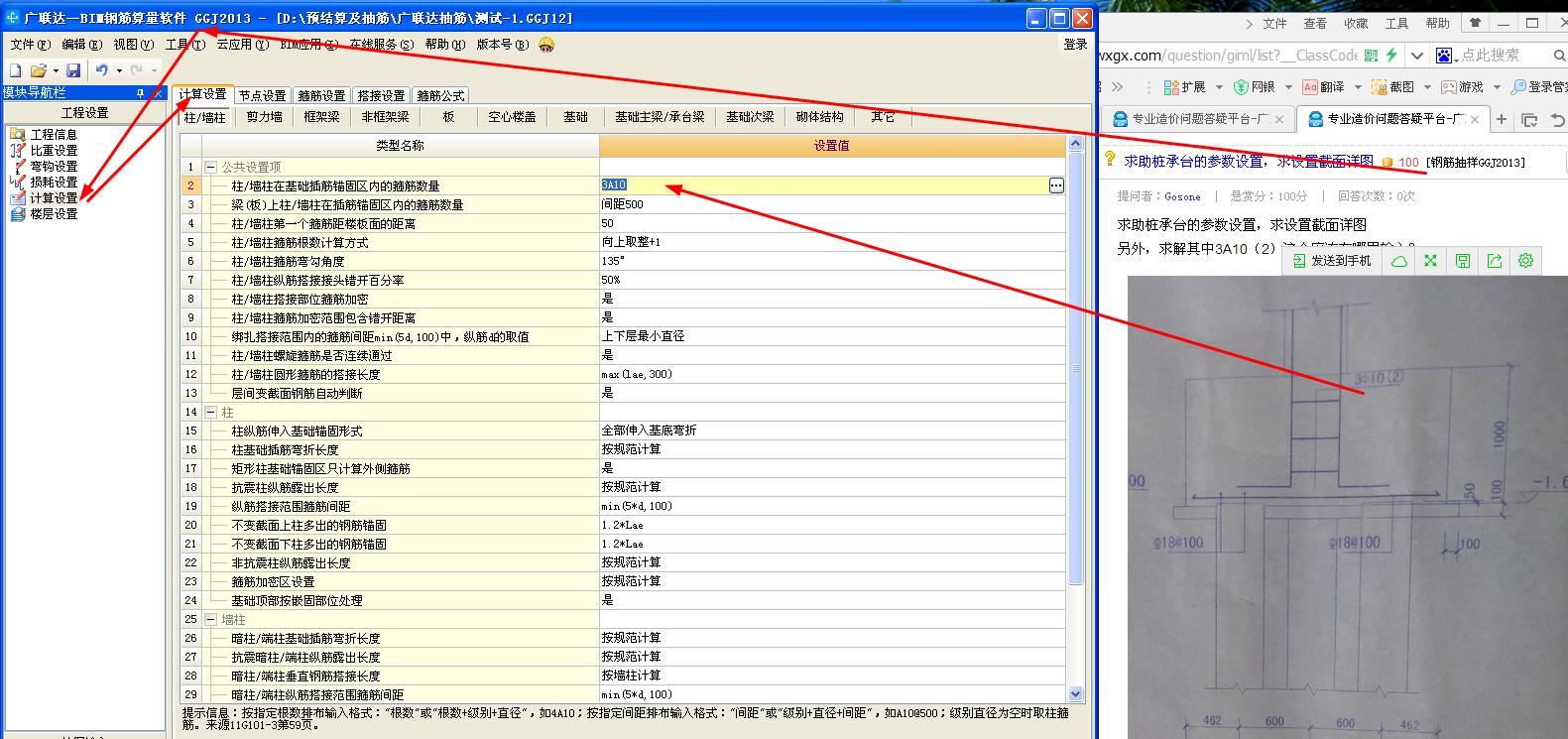
Task: Click the browser tab list icon
Action: (1529, 120)
